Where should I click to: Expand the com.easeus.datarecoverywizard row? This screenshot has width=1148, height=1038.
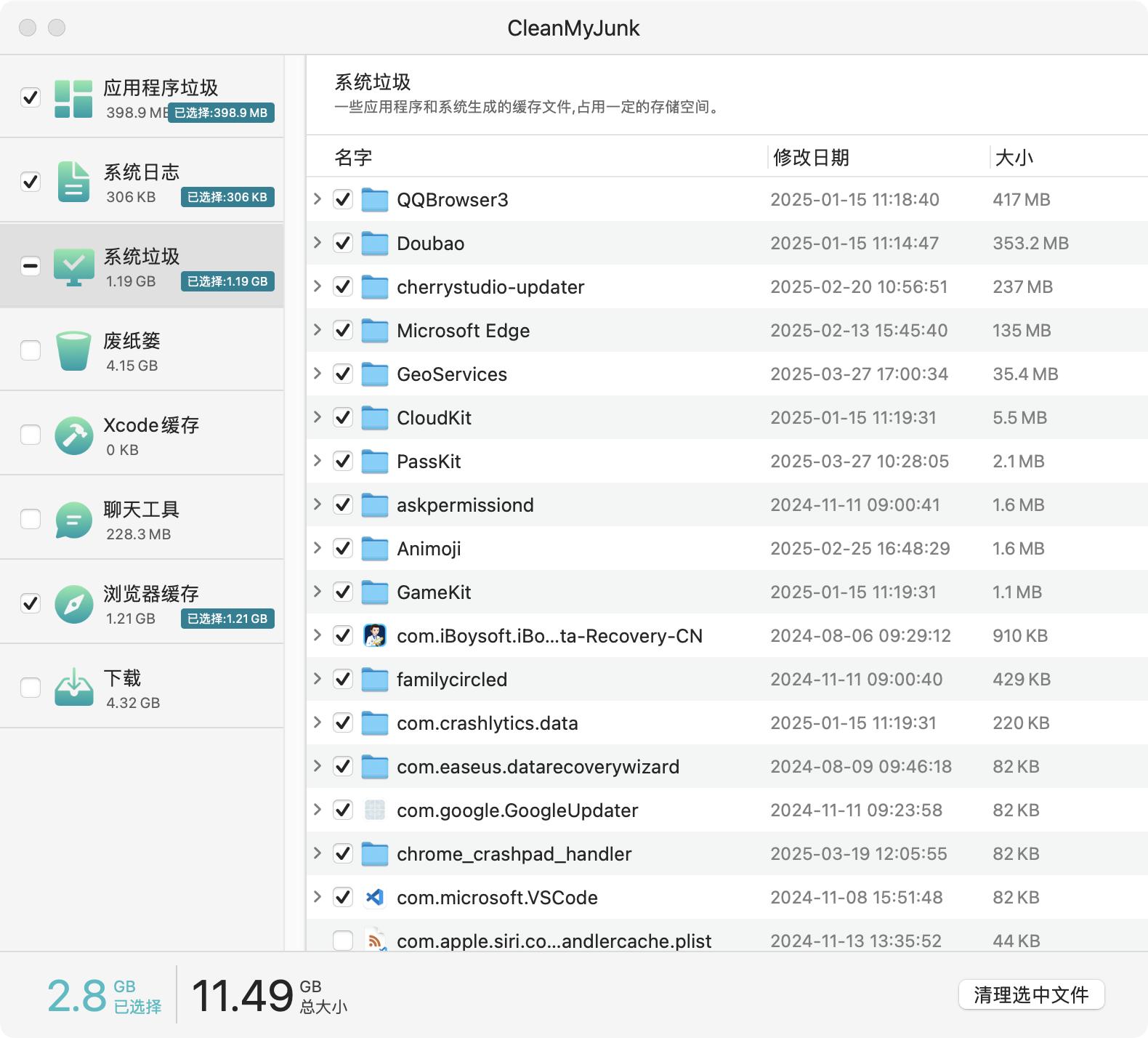318,765
